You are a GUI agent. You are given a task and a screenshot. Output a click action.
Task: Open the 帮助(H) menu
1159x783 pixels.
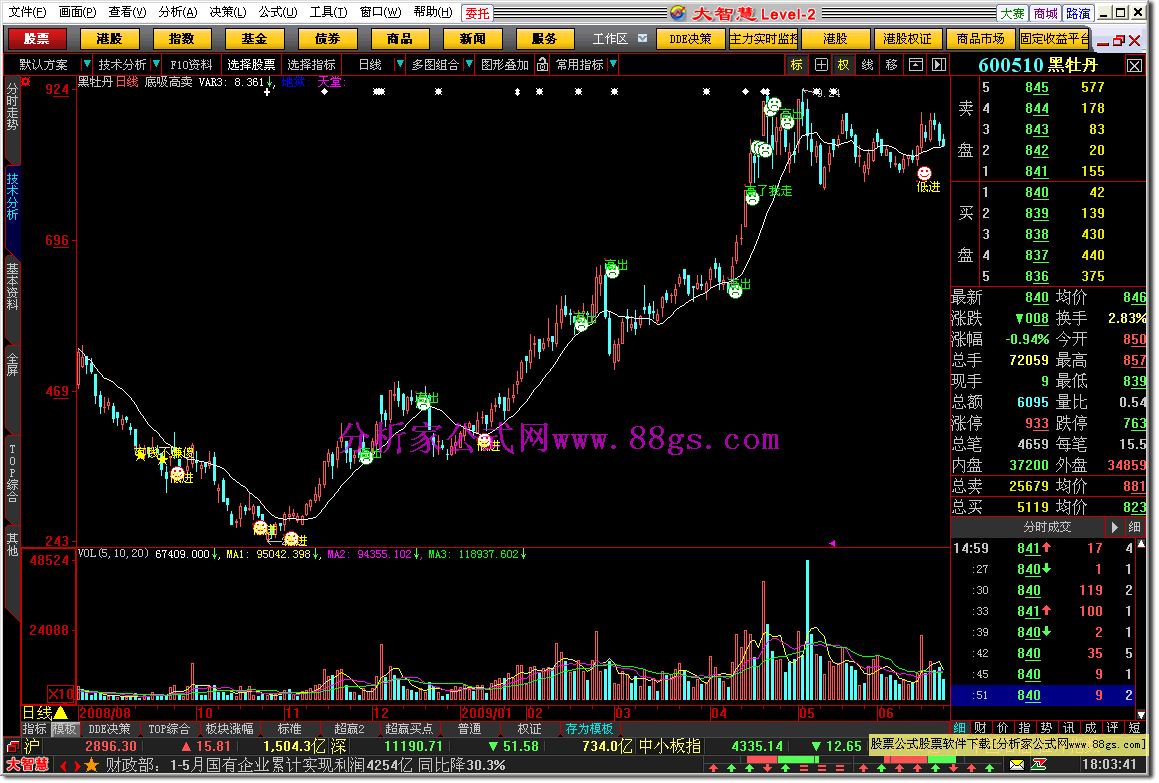click(x=433, y=13)
